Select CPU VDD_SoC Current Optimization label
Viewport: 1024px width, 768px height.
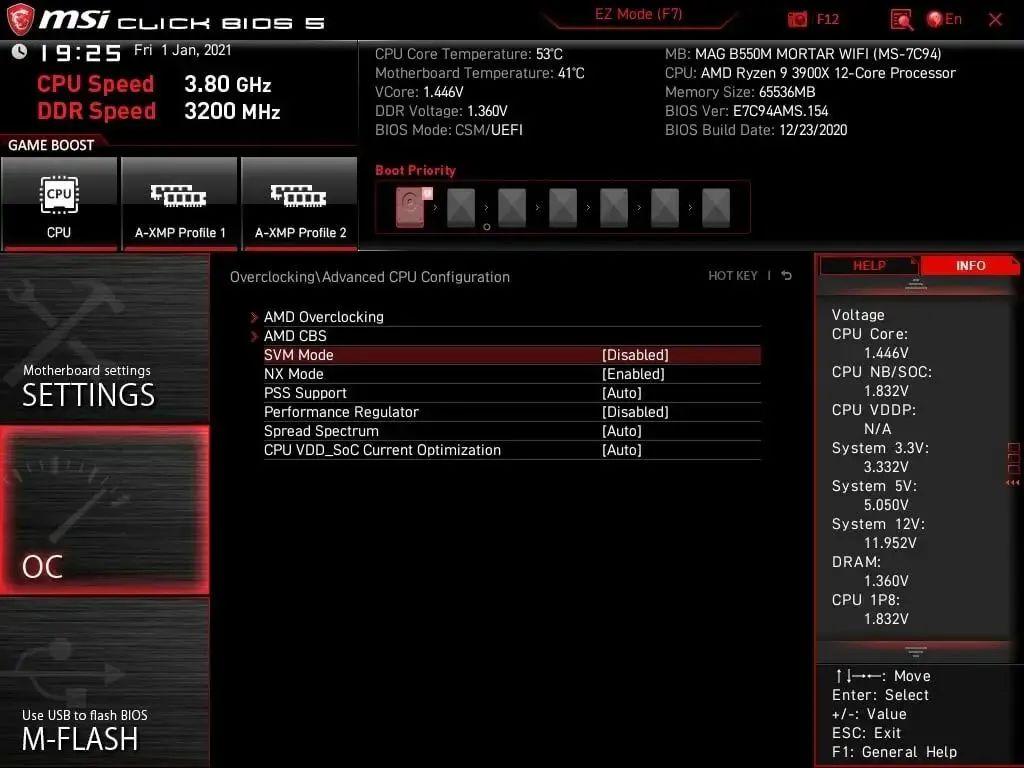coord(382,449)
